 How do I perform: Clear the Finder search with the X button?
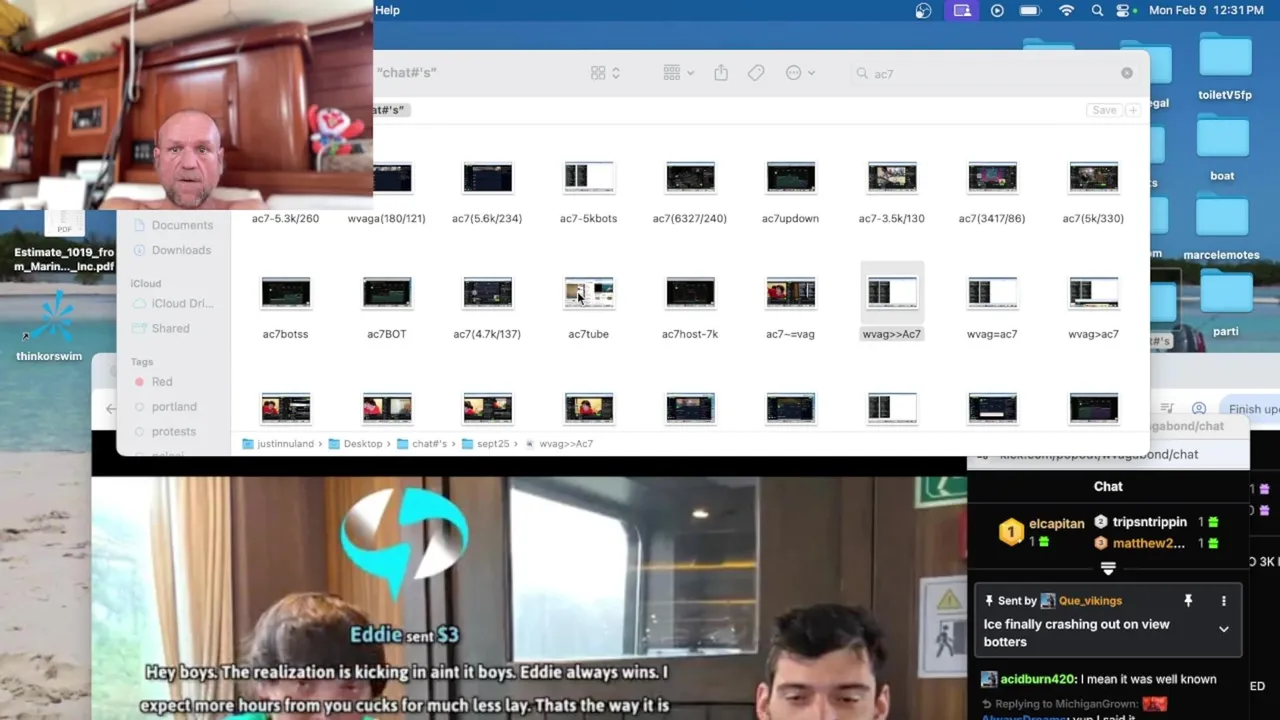[x=1127, y=73]
